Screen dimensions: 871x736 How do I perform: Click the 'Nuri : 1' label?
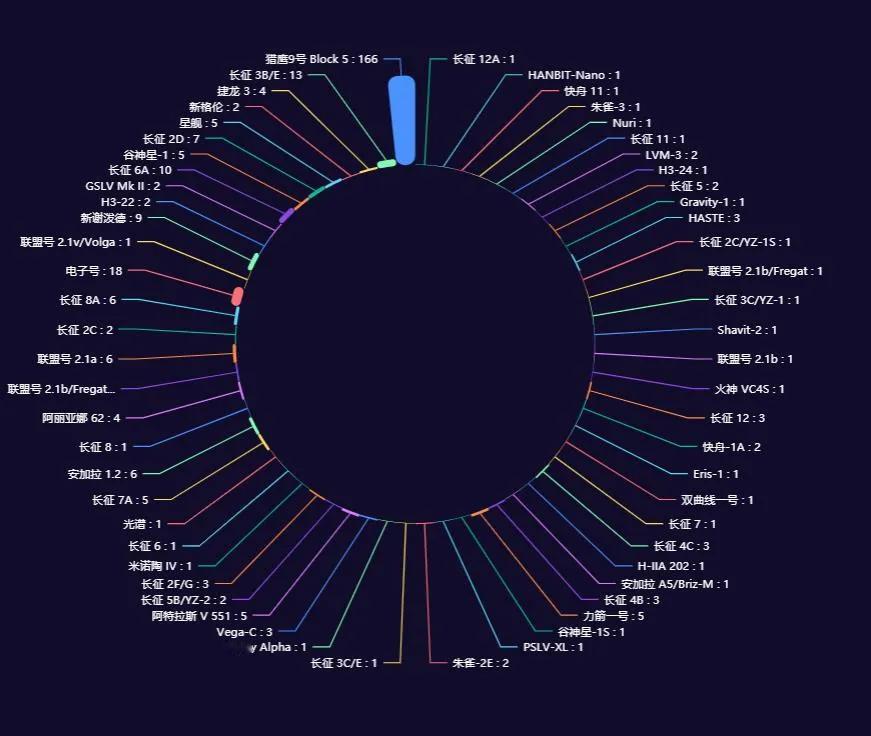point(632,123)
